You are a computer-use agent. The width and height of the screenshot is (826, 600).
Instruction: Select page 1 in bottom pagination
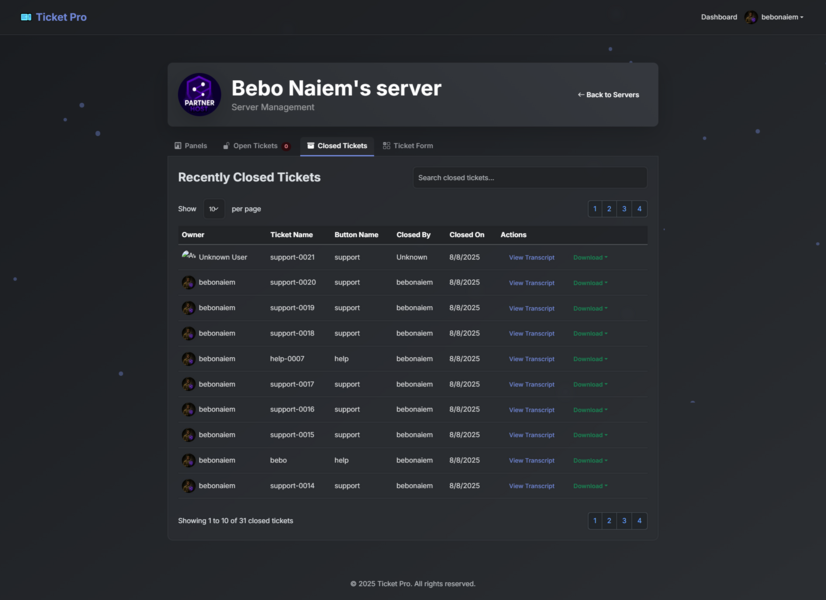(595, 521)
